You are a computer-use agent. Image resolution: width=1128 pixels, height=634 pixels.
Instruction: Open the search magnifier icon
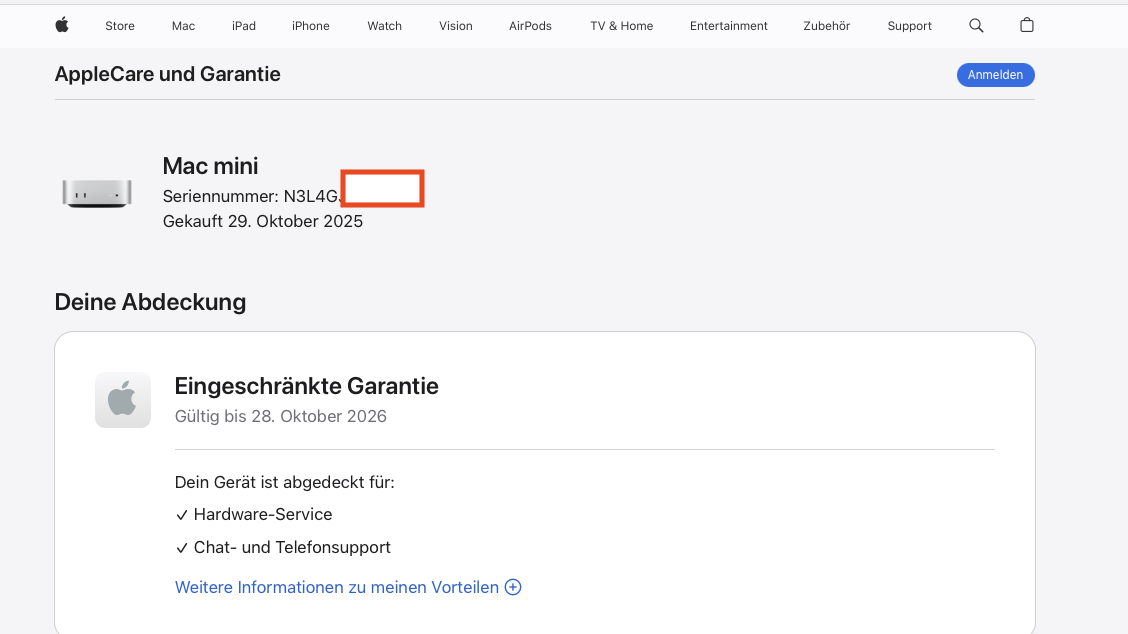[x=976, y=25]
